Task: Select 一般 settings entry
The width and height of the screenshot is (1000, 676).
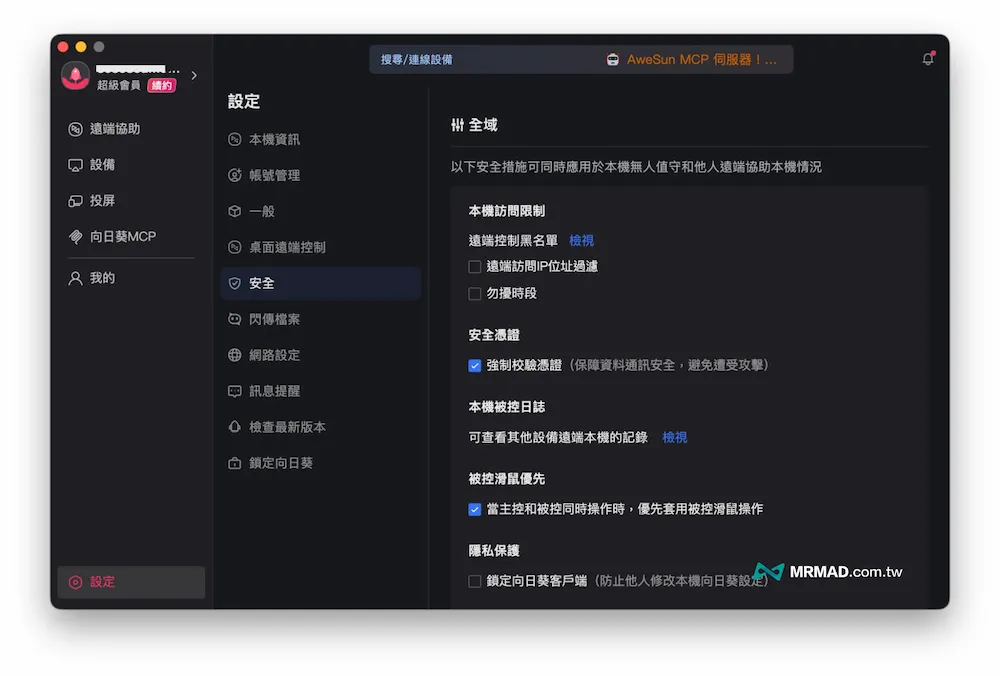Action: click(x=321, y=211)
